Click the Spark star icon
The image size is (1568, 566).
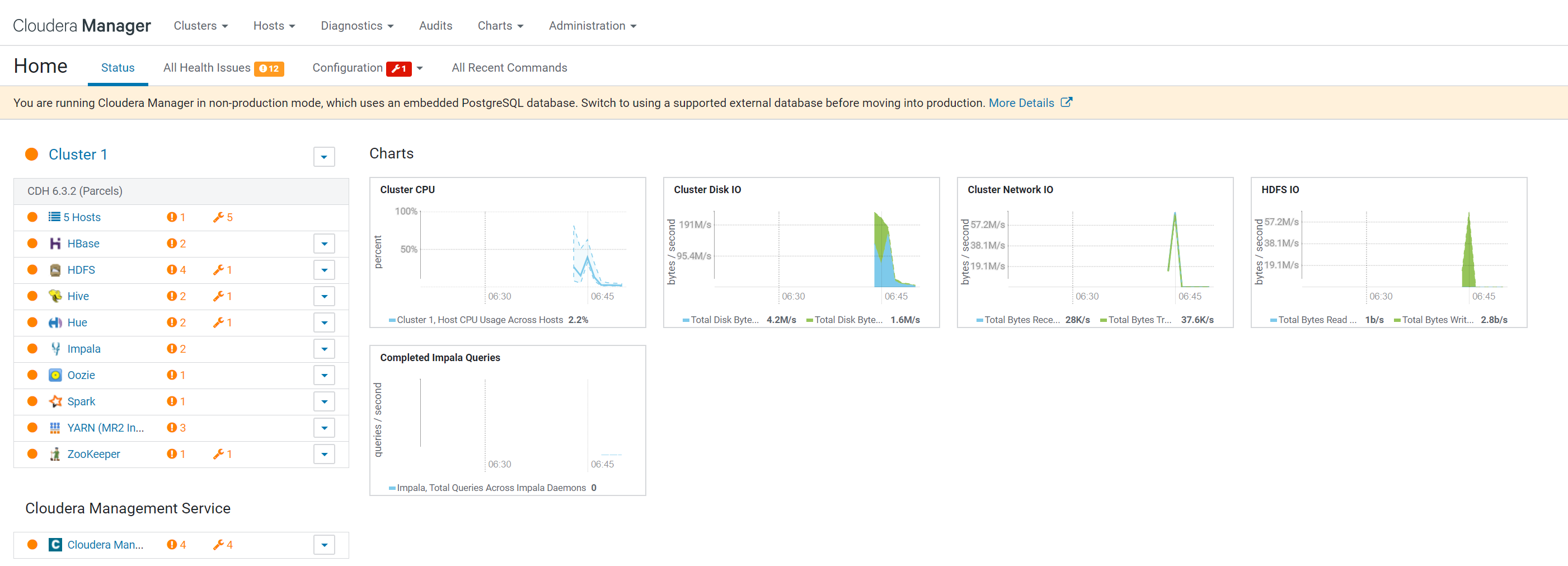click(55, 401)
